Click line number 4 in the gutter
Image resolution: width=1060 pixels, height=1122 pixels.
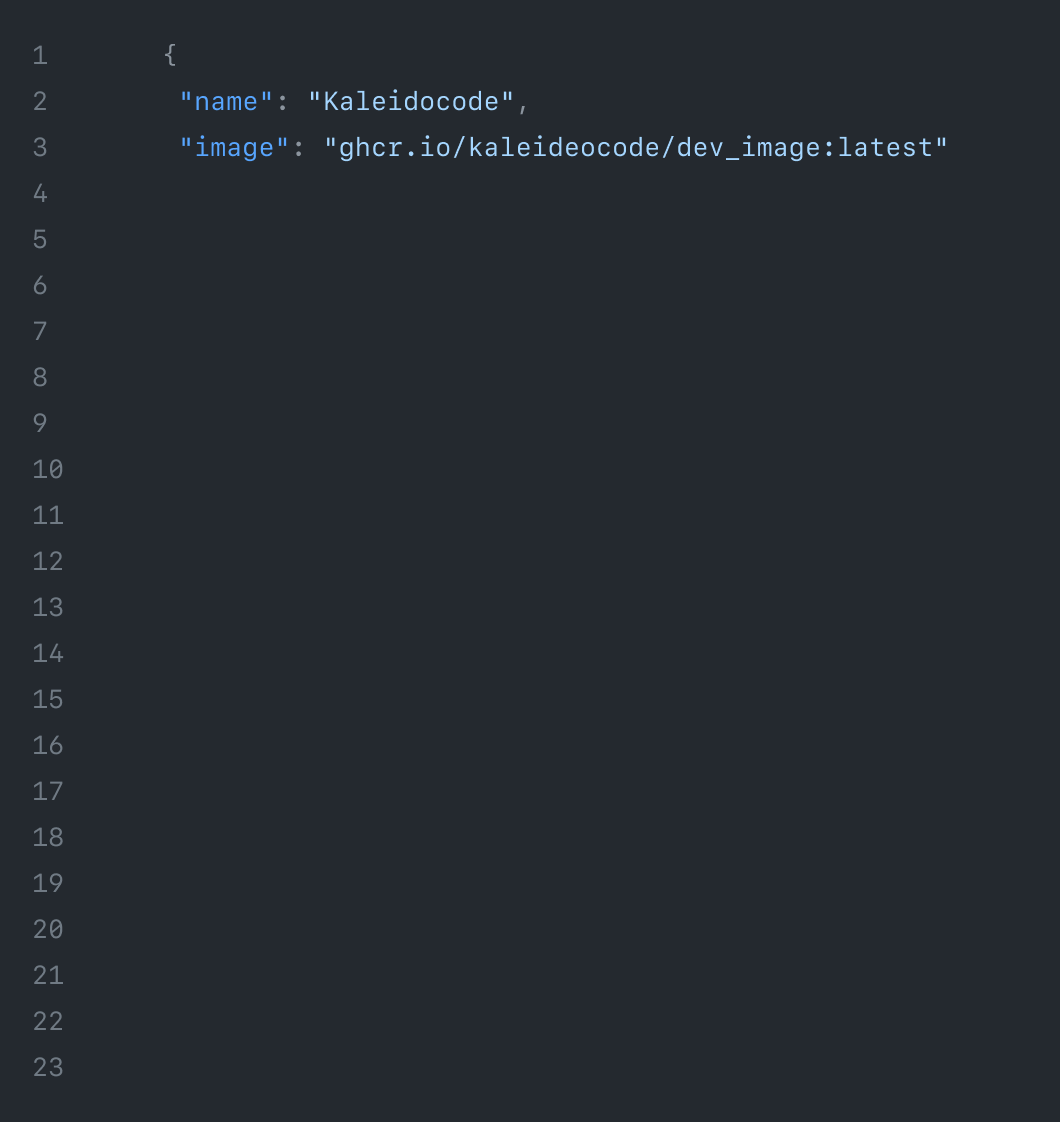pos(40,193)
